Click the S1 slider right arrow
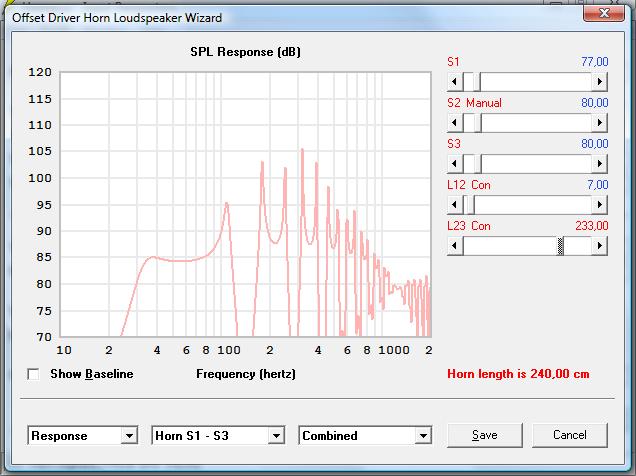Image resolution: width=636 pixels, height=476 pixels. tap(599, 82)
